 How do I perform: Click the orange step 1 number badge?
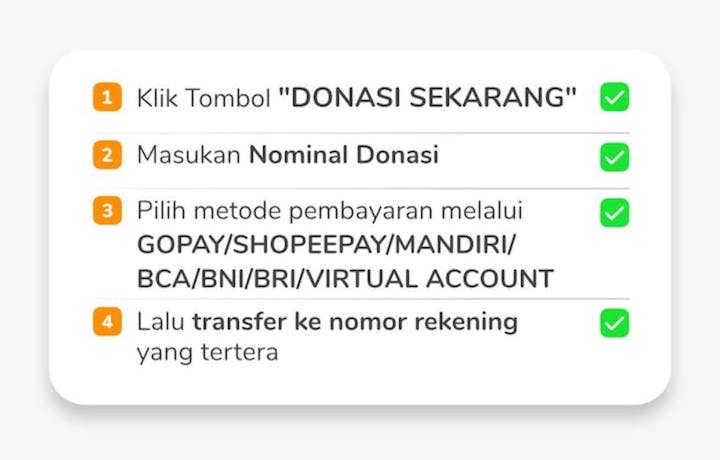coord(107,97)
